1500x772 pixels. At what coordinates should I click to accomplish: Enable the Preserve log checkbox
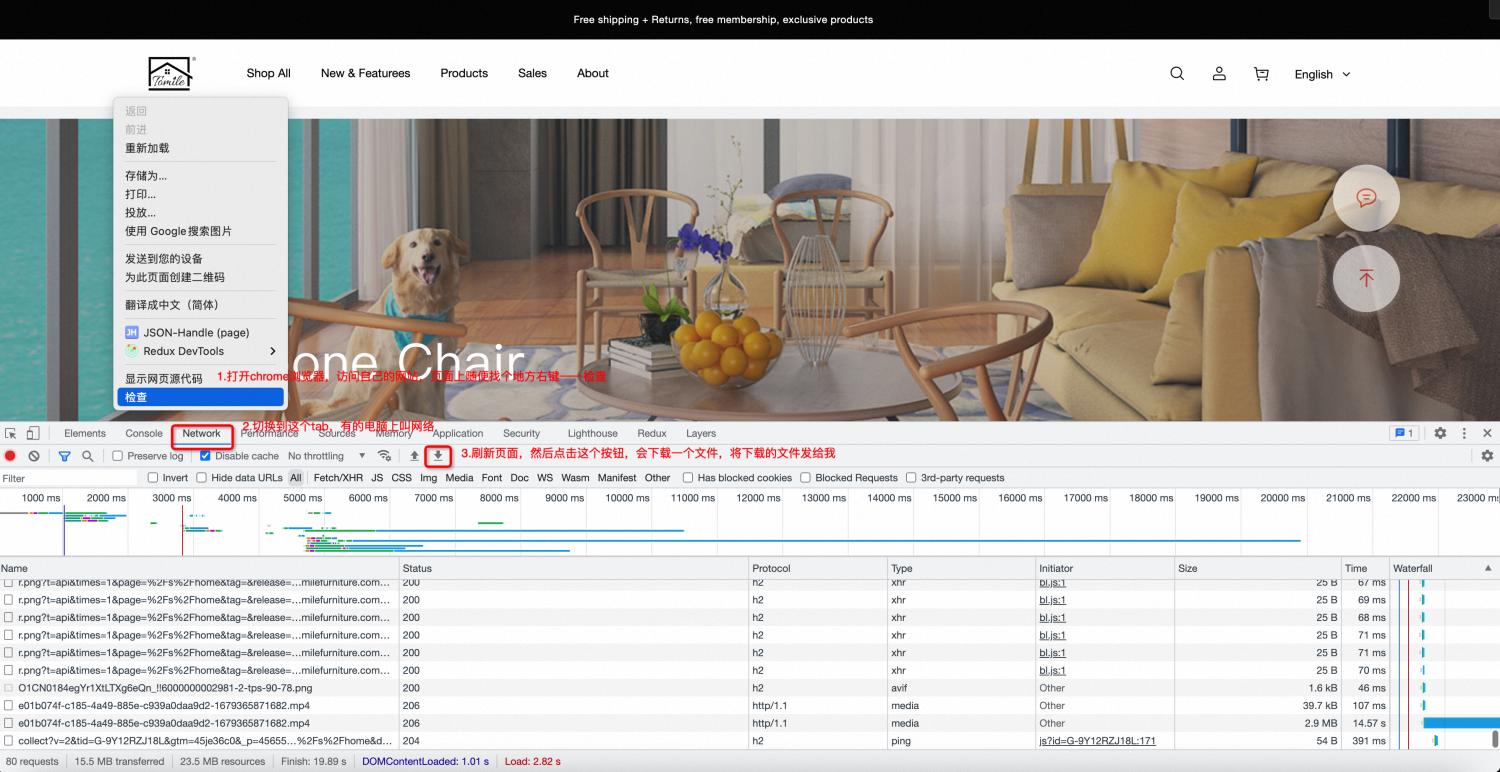pos(118,456)
